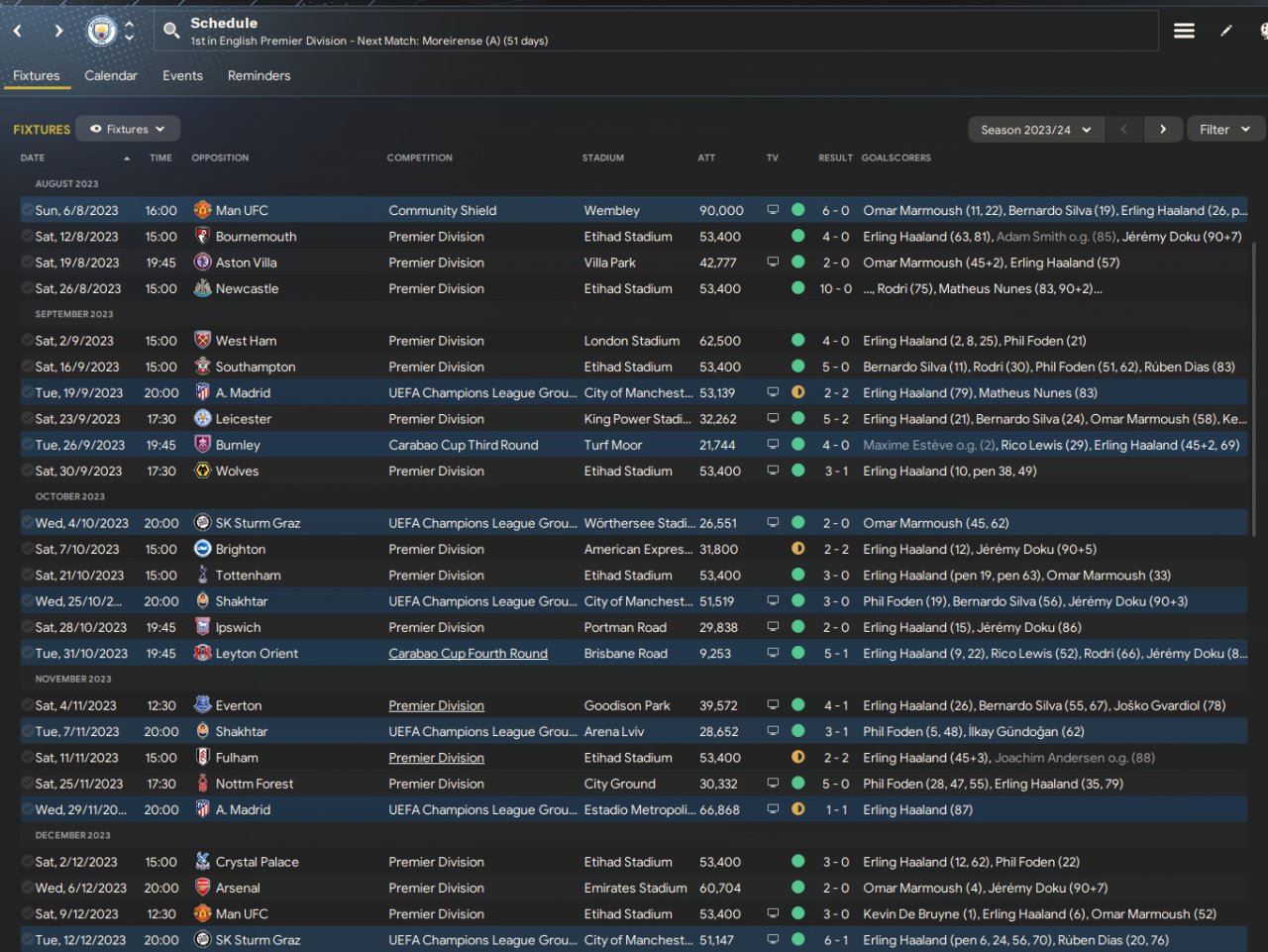Click the pencil edit icon
This screenshot has width=1268, height=952.
point(1226,31)
